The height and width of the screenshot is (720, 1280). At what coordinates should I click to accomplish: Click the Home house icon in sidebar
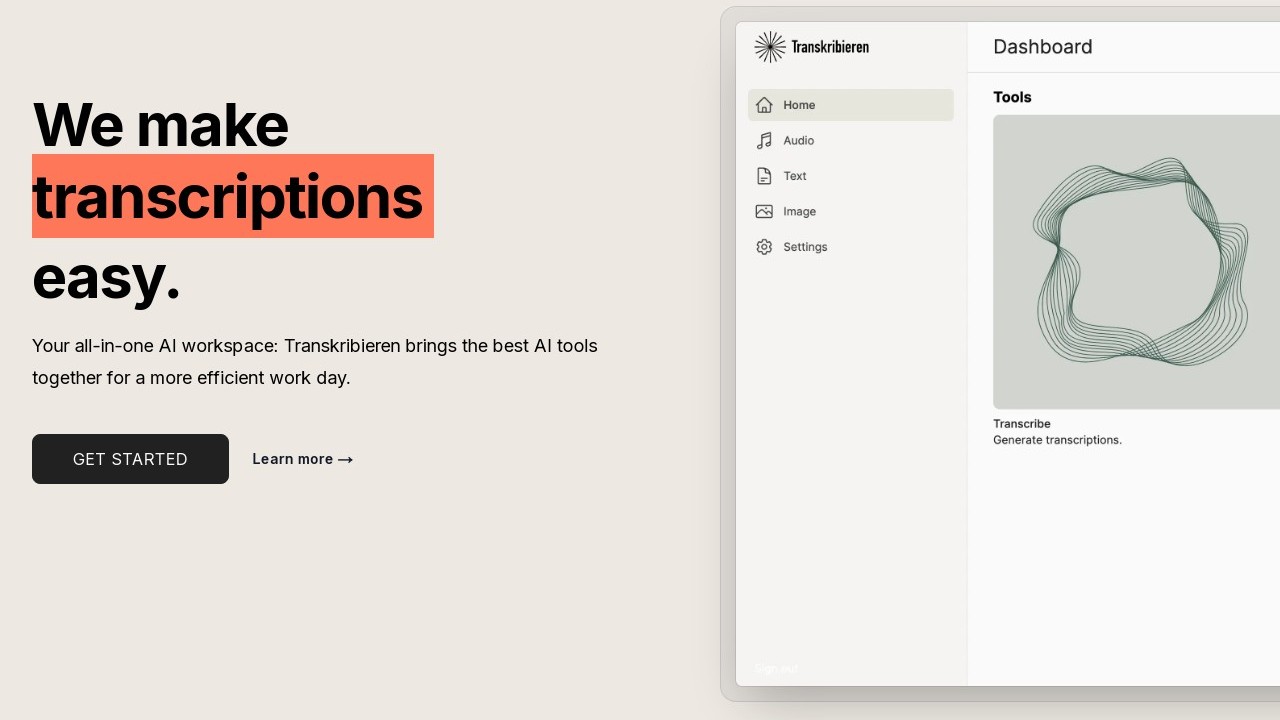point(764,105)
